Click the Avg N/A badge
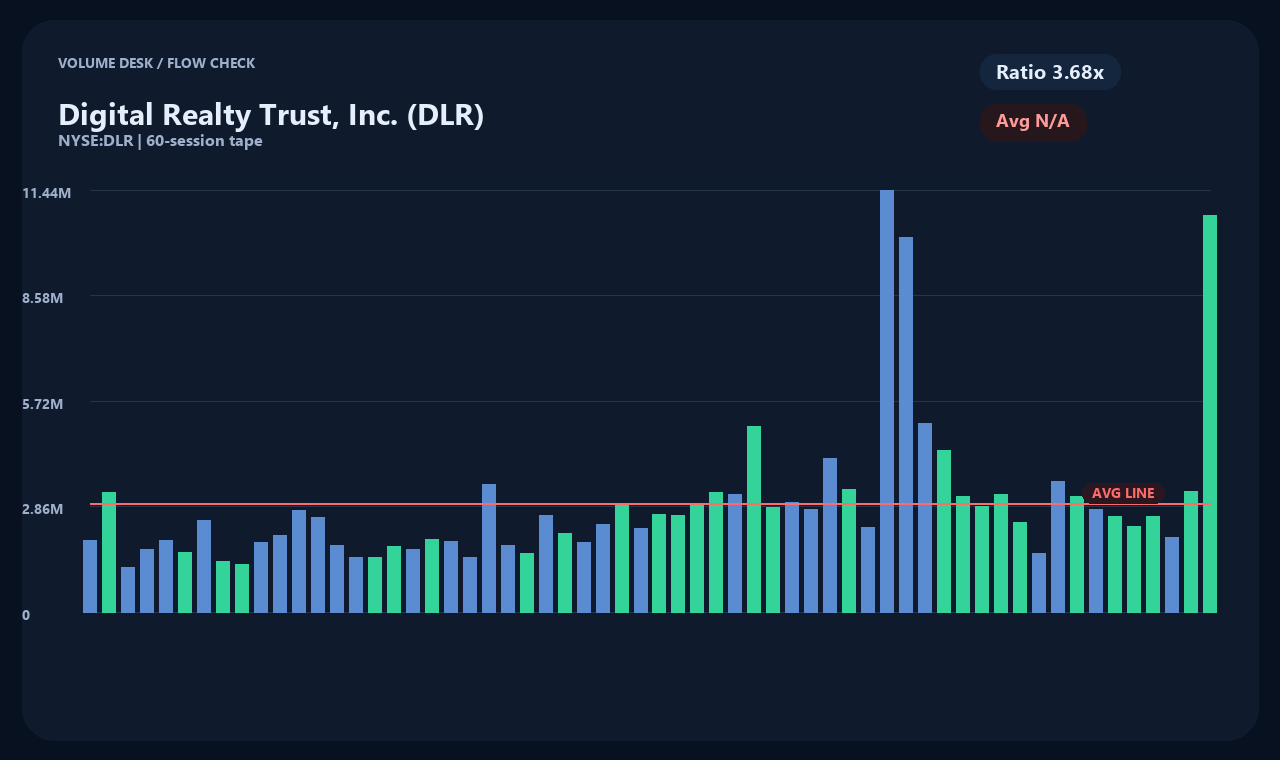Screen dimensions: 1280x760 click(x=1033, y=122)
